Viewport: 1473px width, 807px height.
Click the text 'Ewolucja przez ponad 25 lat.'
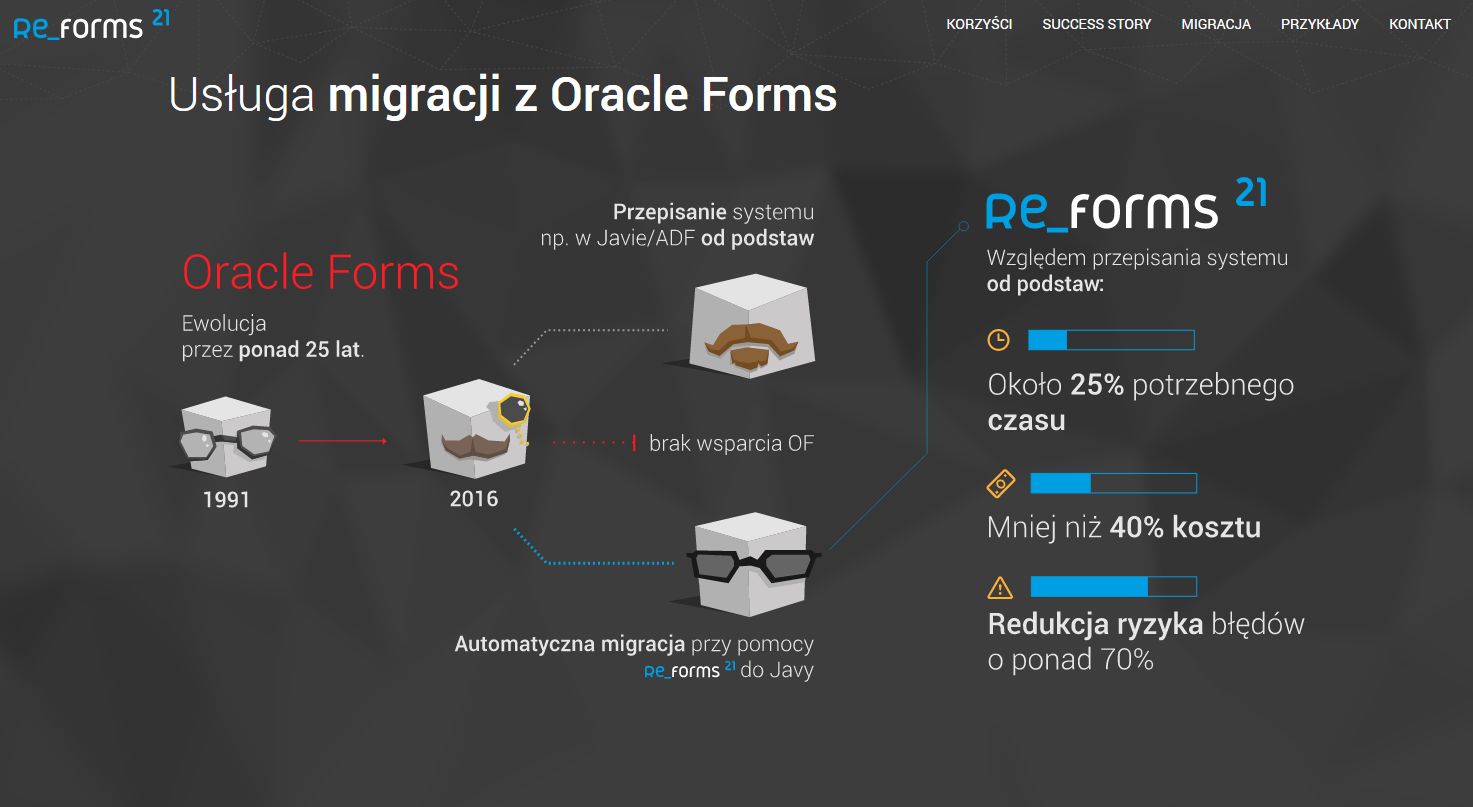tap(273, 337)
